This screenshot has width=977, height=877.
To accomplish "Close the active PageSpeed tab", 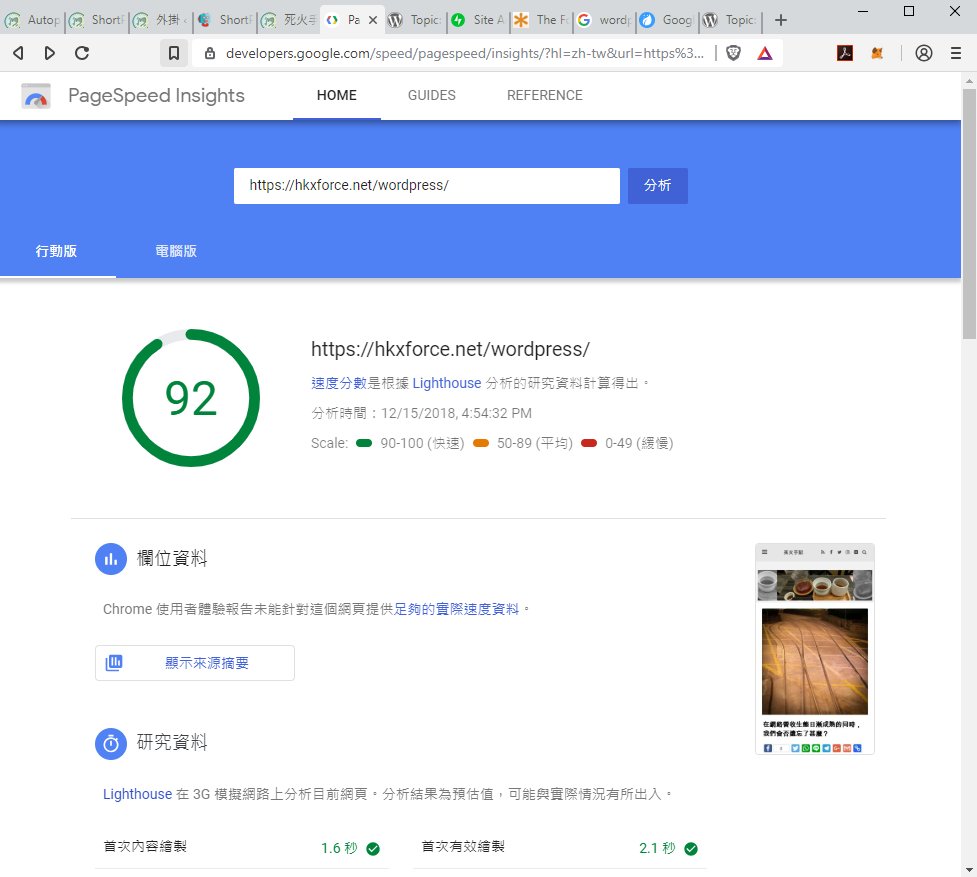I will [373, 20].
